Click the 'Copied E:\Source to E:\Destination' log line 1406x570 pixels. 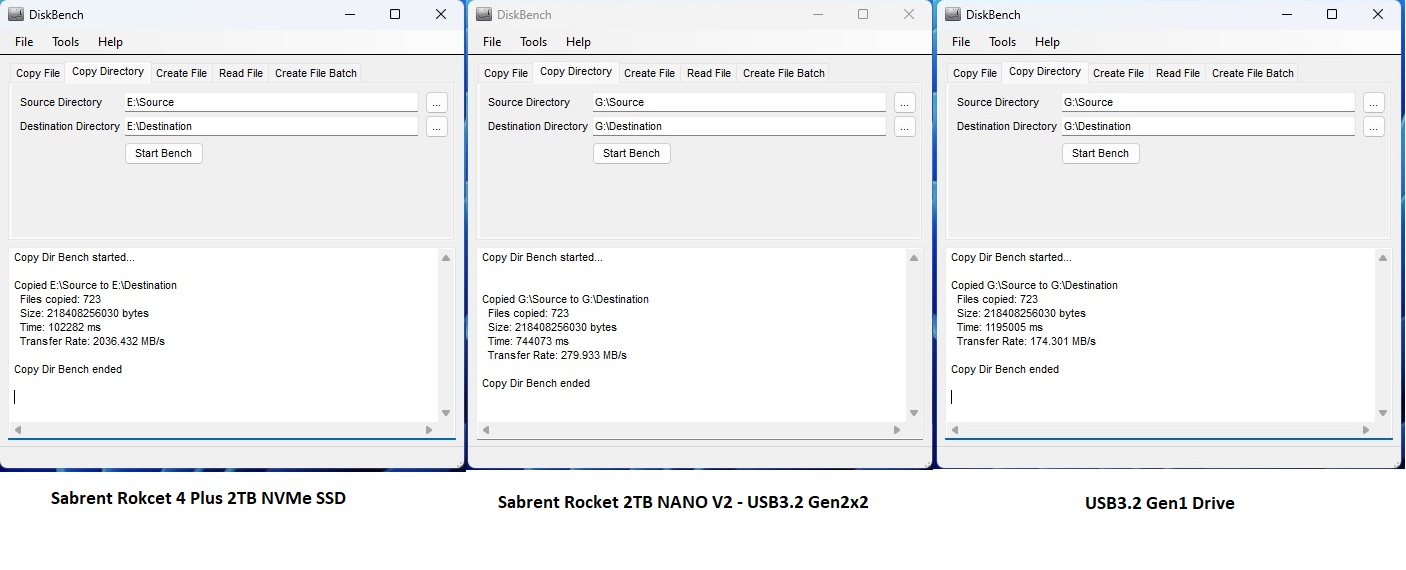pos(95,285)
